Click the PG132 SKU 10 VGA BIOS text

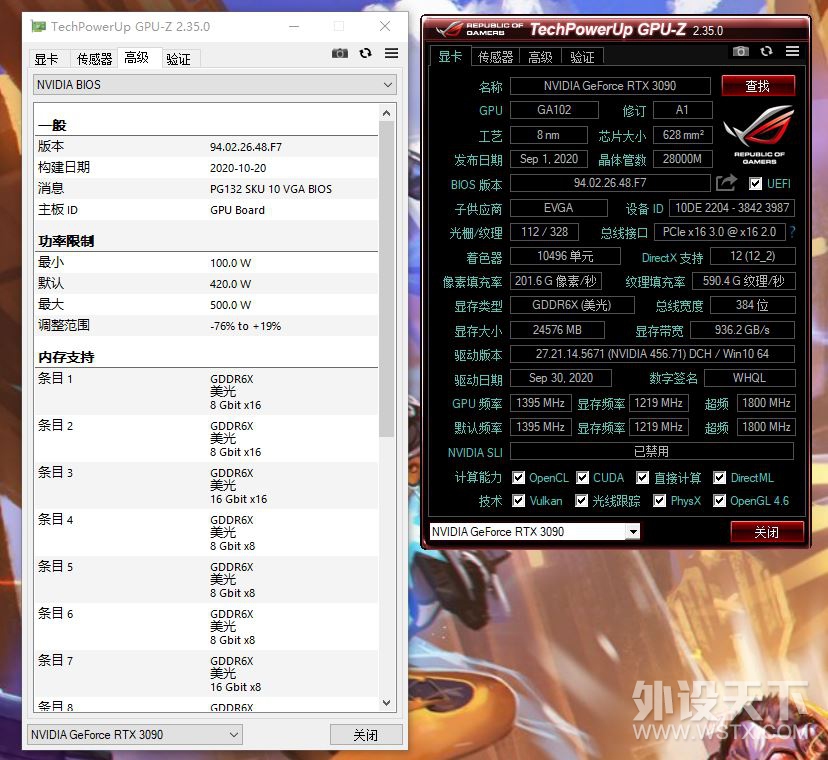[x=271, y=189]
